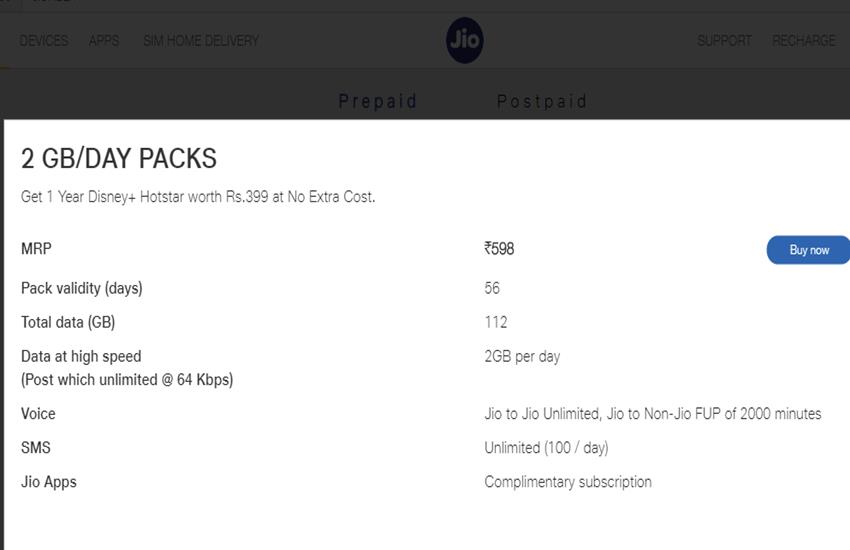
Task: Go to SIM HOME DELIVERY
Action: coord(201,41)
